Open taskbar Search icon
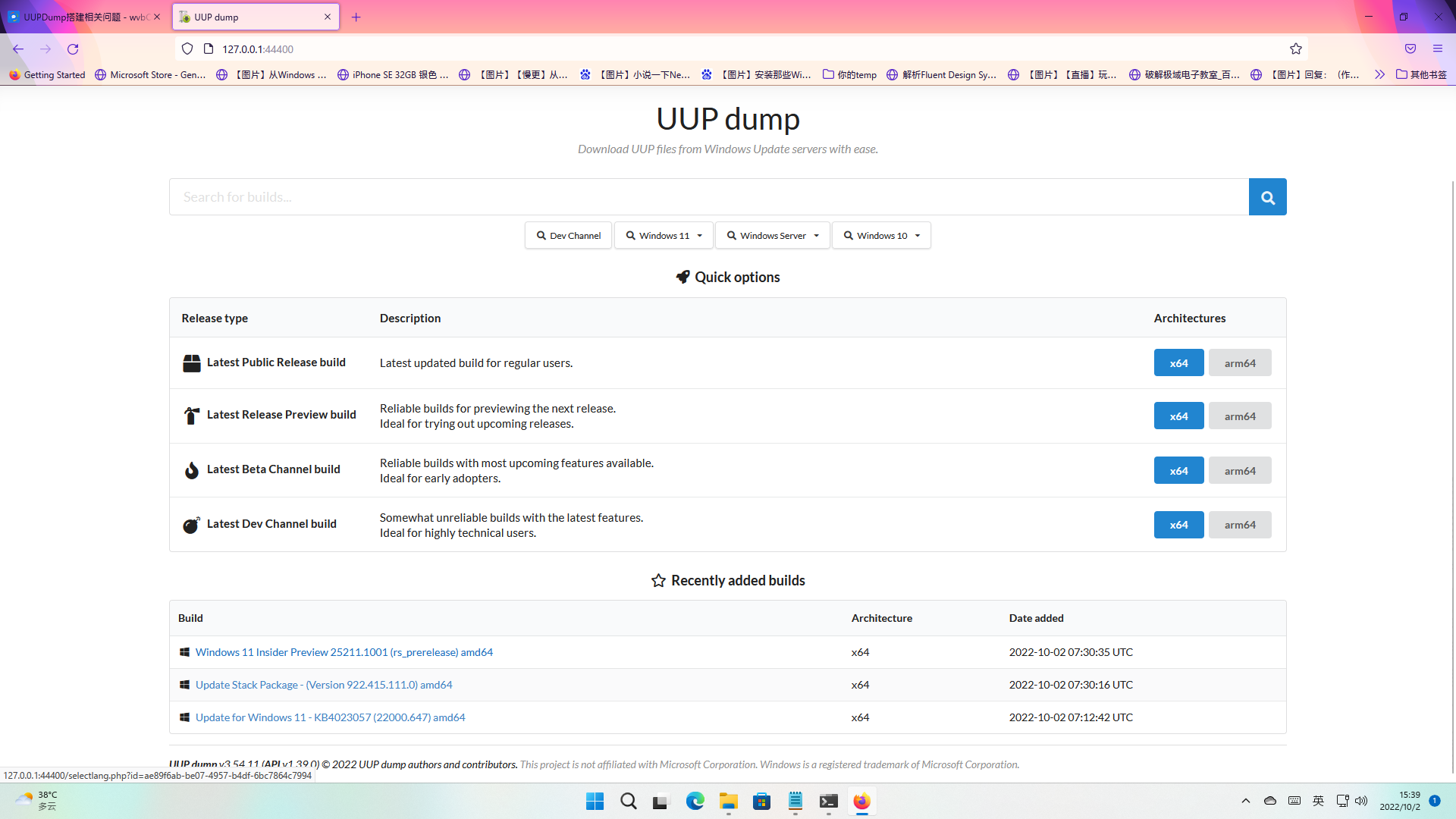The image size is (1456, 819). click(629, 802)
